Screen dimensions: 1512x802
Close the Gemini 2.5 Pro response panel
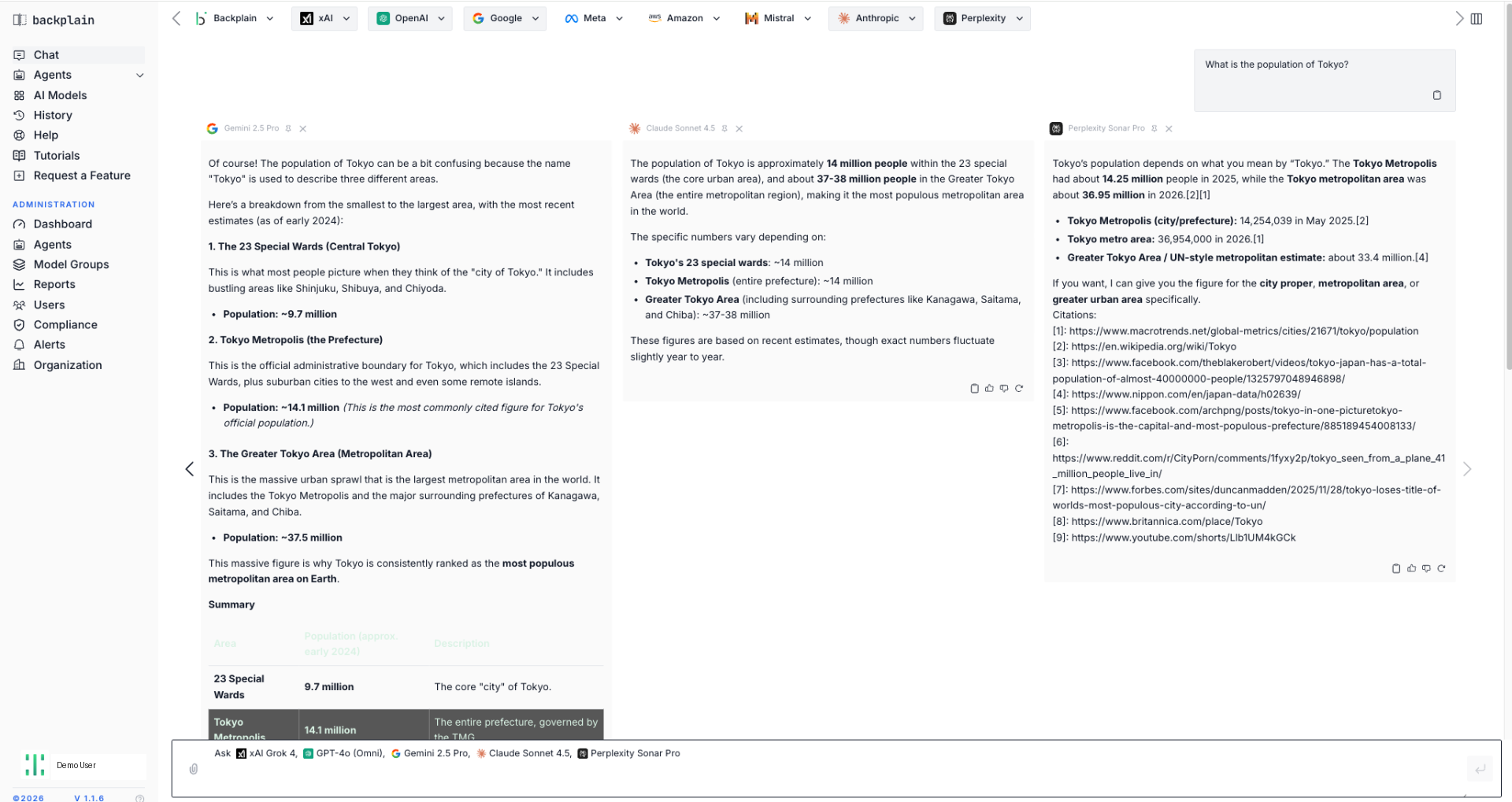tap(303, 128)
